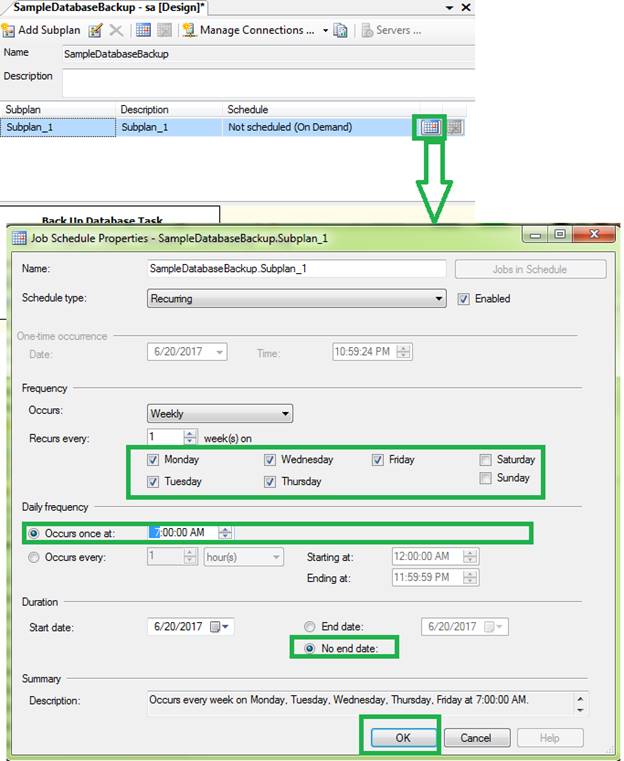Click the Starting at time spinner arrows

(x=470, y=556)
